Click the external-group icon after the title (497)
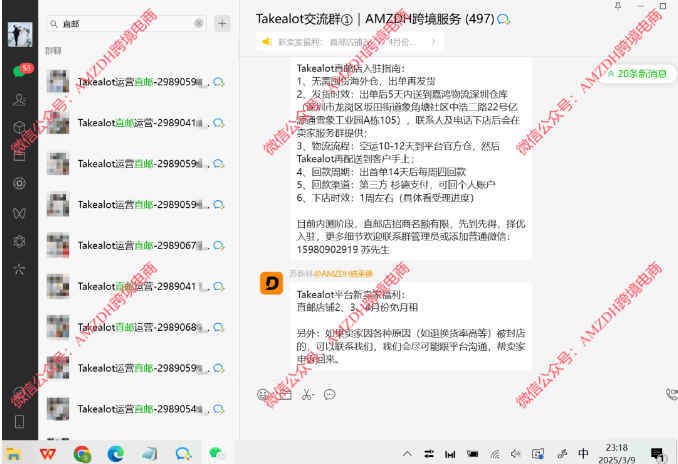678x464 pixels. (504, 19)
